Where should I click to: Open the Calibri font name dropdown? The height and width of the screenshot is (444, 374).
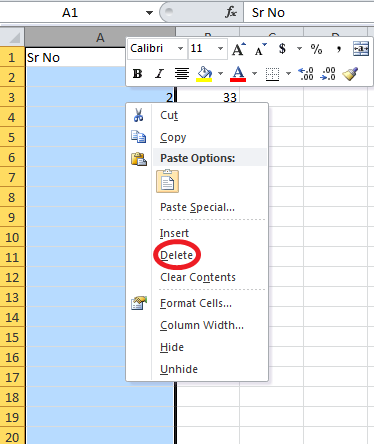point(180,49)
